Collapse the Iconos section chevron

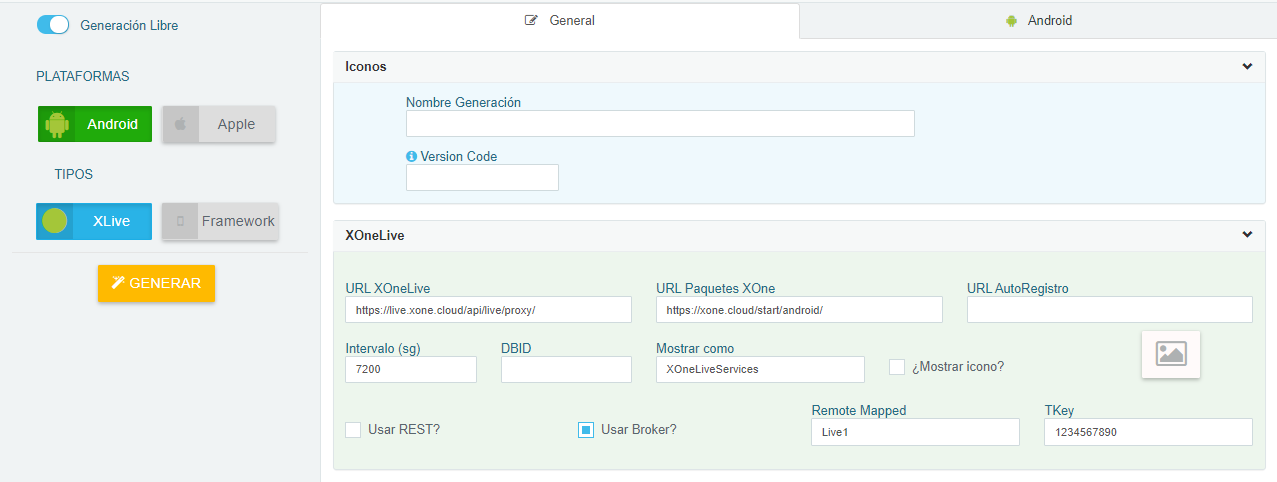pos(1247,67)
